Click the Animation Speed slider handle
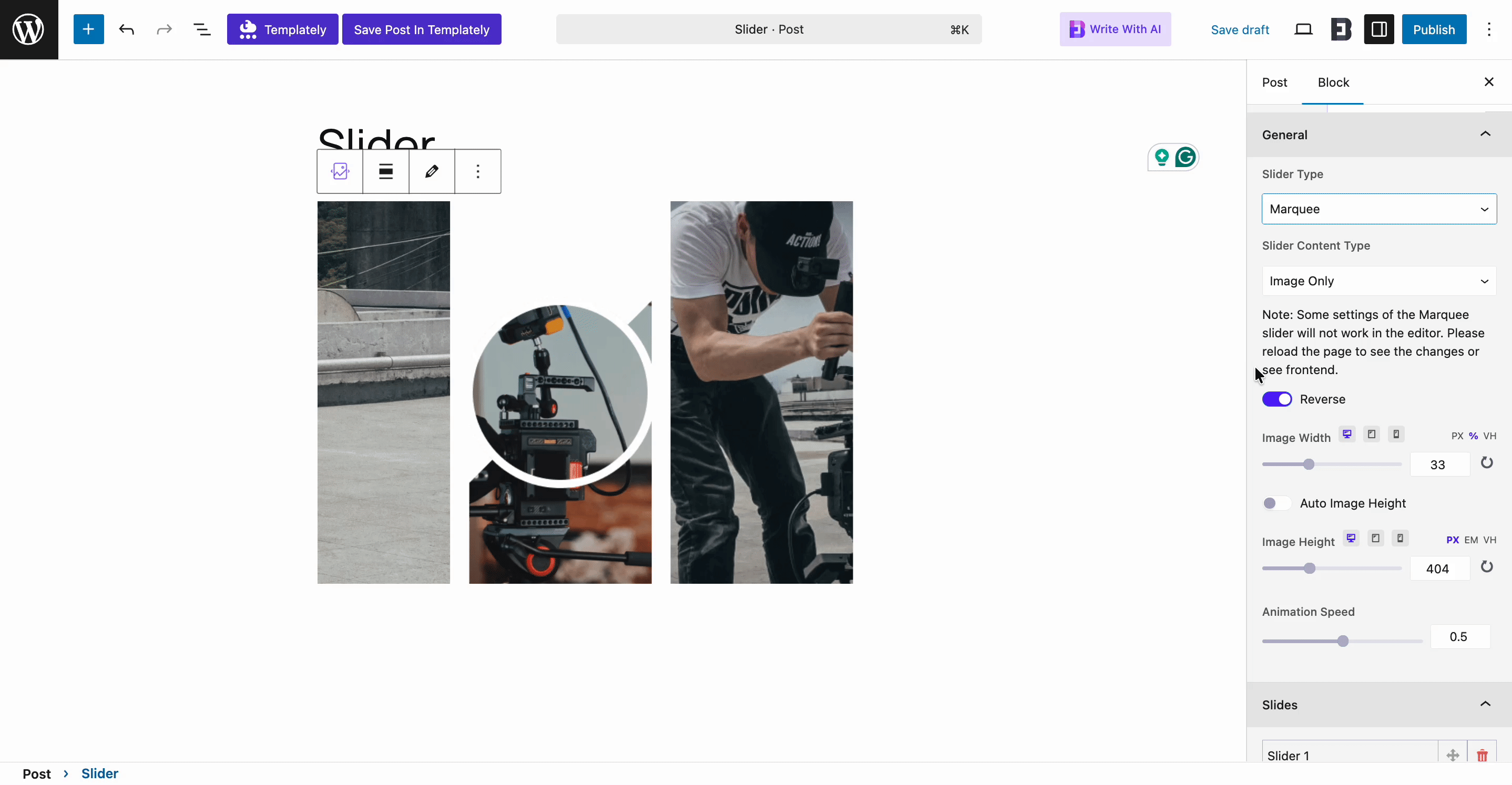The height and width of the screenshot is (785, 1512). pyautogui.click(x=1342, y=641)
